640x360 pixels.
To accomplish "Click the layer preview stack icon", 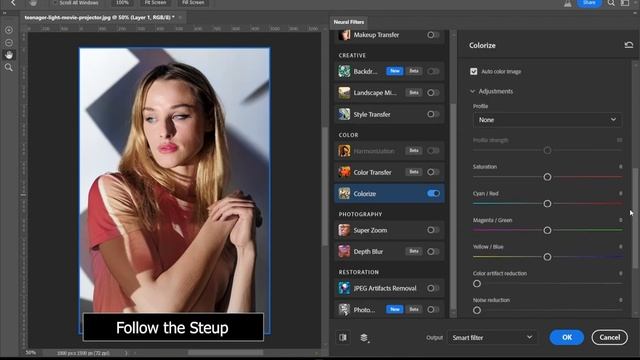I will coord(364,338).
